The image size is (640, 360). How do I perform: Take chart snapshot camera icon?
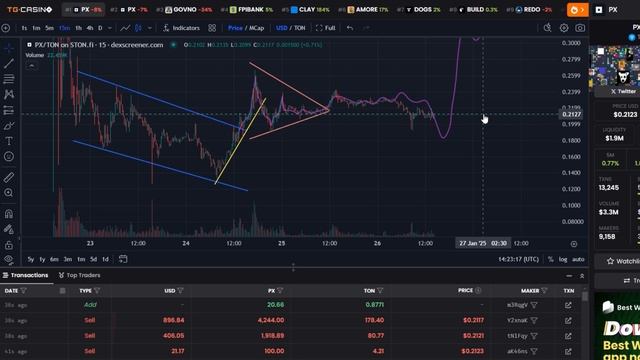pos(580,28)
